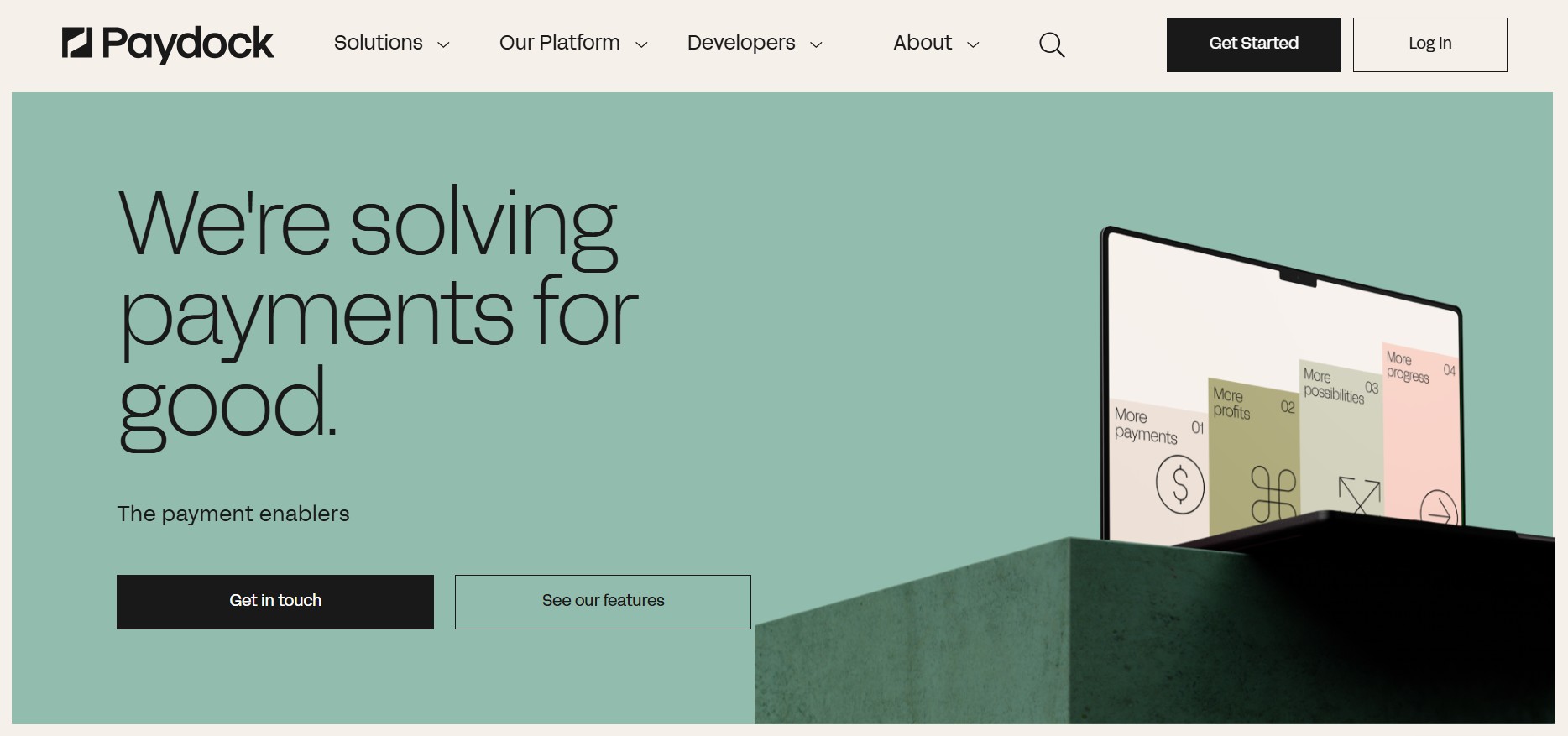This screenshot has height=736, width=1568.
Task: Expand the chevron next to Solutions
Action: (444, 45)
